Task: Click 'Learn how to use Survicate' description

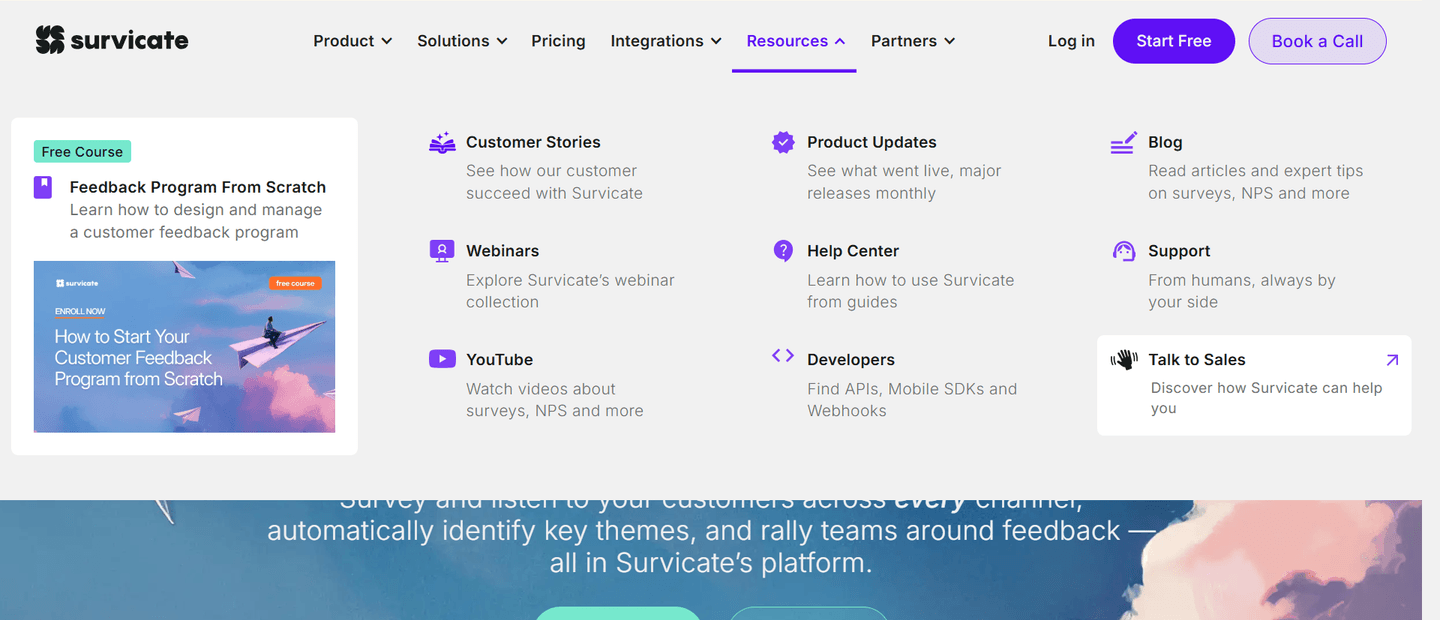Action: click(910, 291)
